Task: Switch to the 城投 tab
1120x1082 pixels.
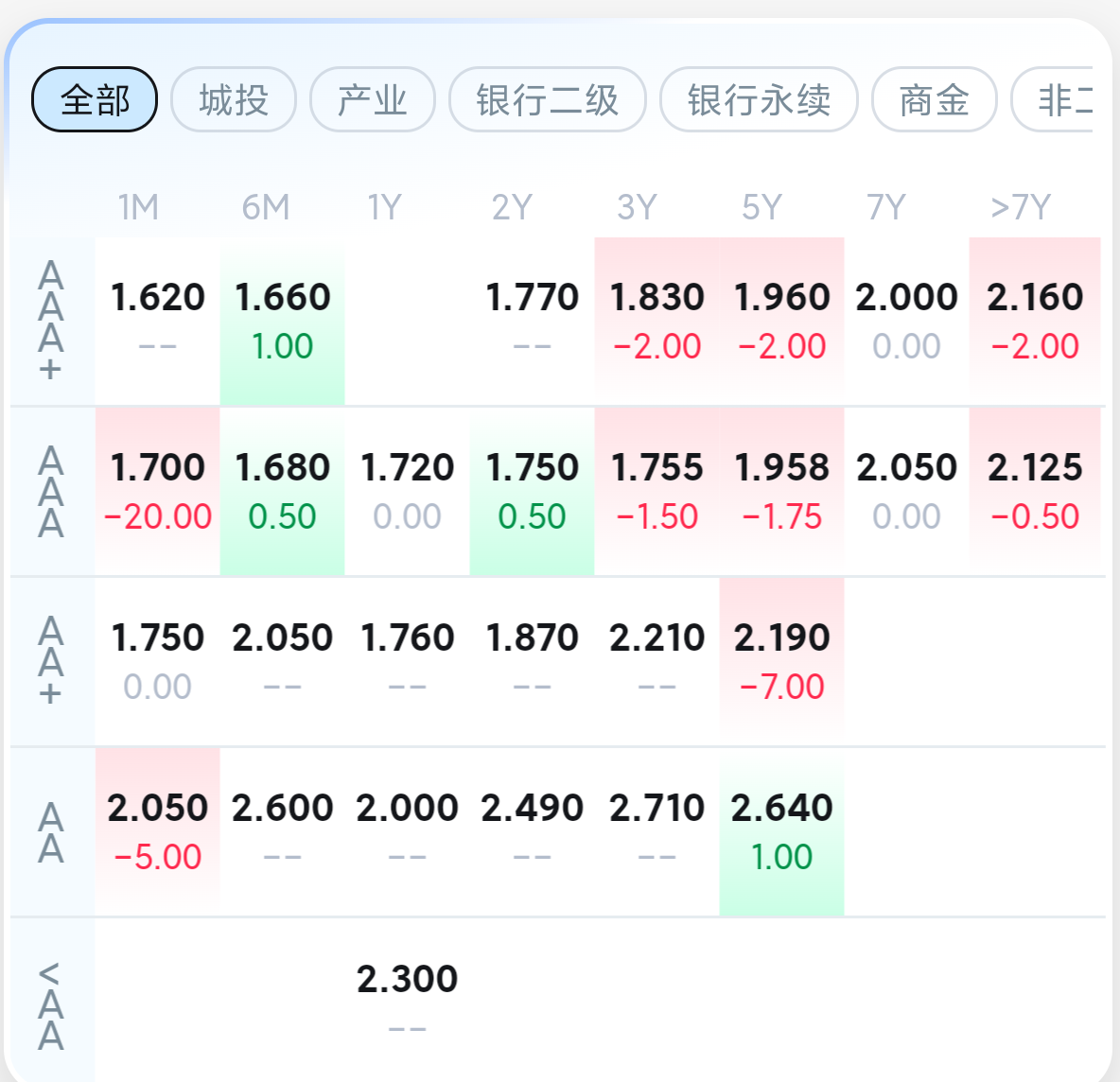Action: click(234, 99)
